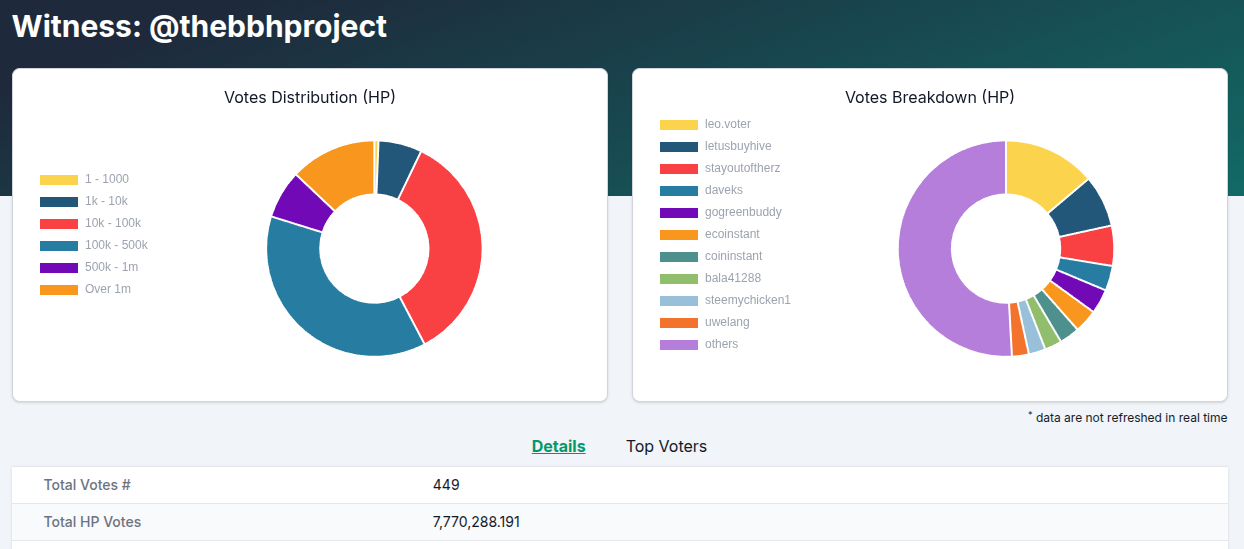Viewport: 1244px width, 549px height.
Task: Click the Total HP Votes row
Action: [x=620, y=522]
